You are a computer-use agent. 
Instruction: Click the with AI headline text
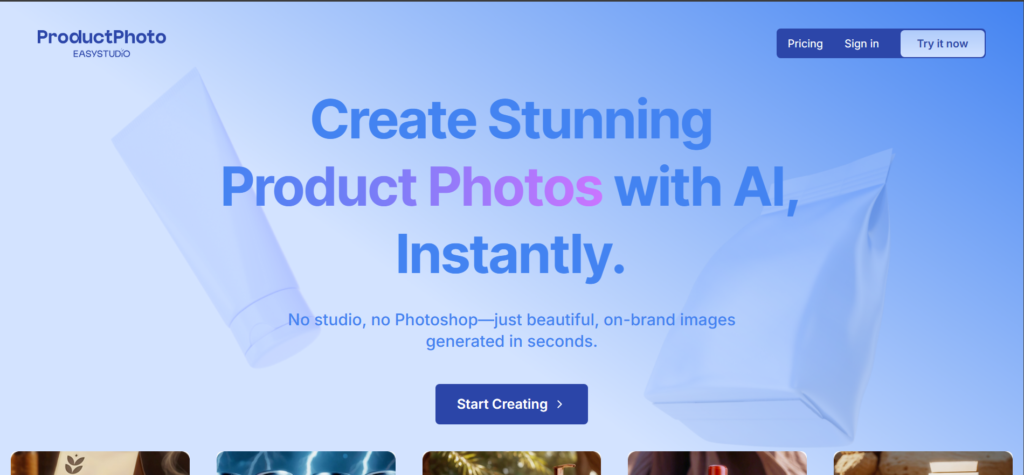click(707, 188)
